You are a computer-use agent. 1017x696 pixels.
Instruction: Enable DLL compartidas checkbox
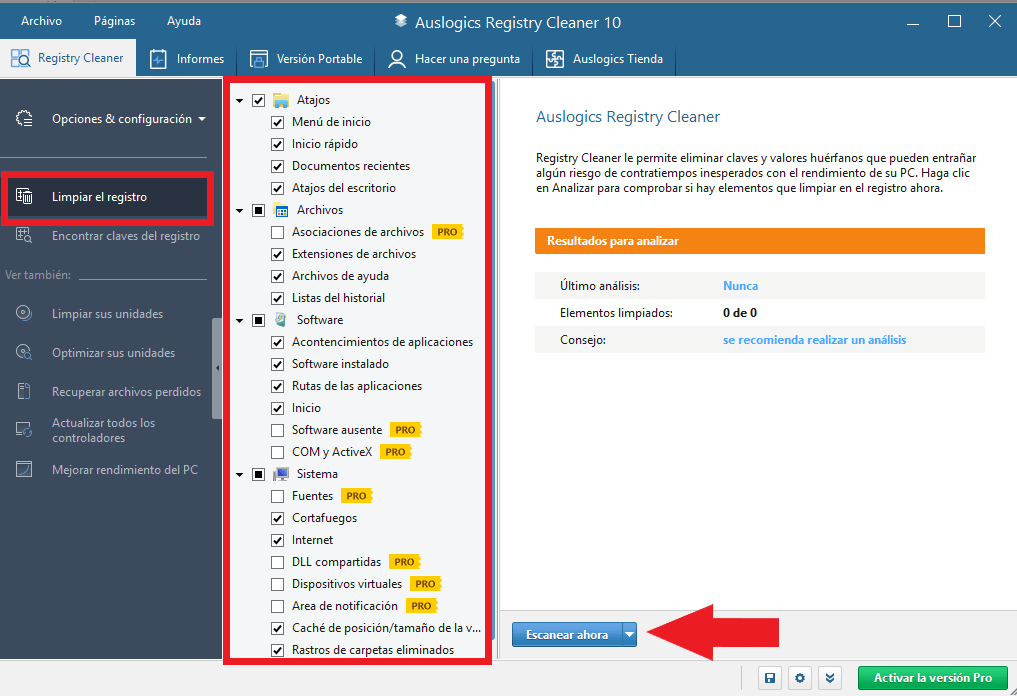coord(278,562)
